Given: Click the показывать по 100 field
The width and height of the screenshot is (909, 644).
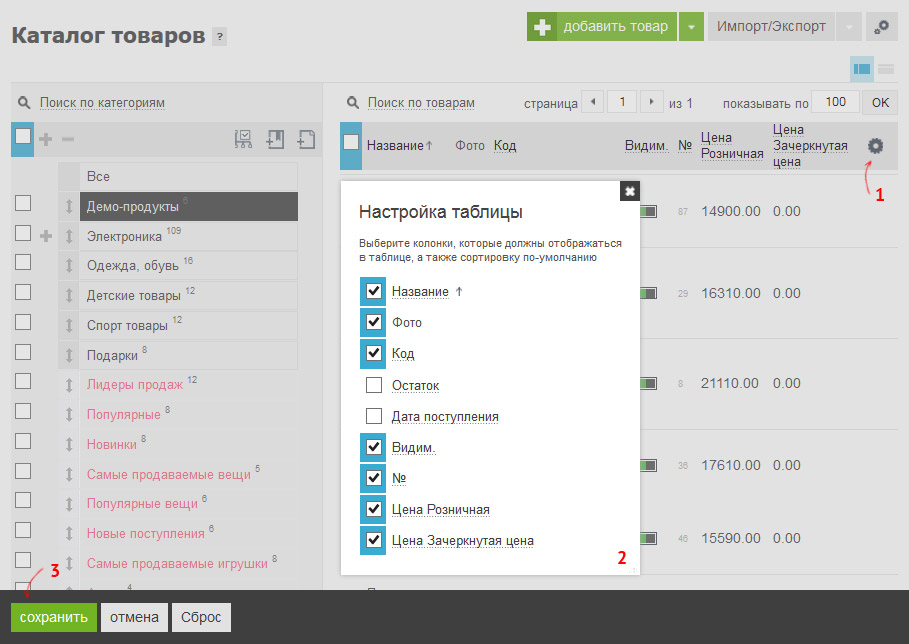Looking at the screenshot, I should (835, 102).
